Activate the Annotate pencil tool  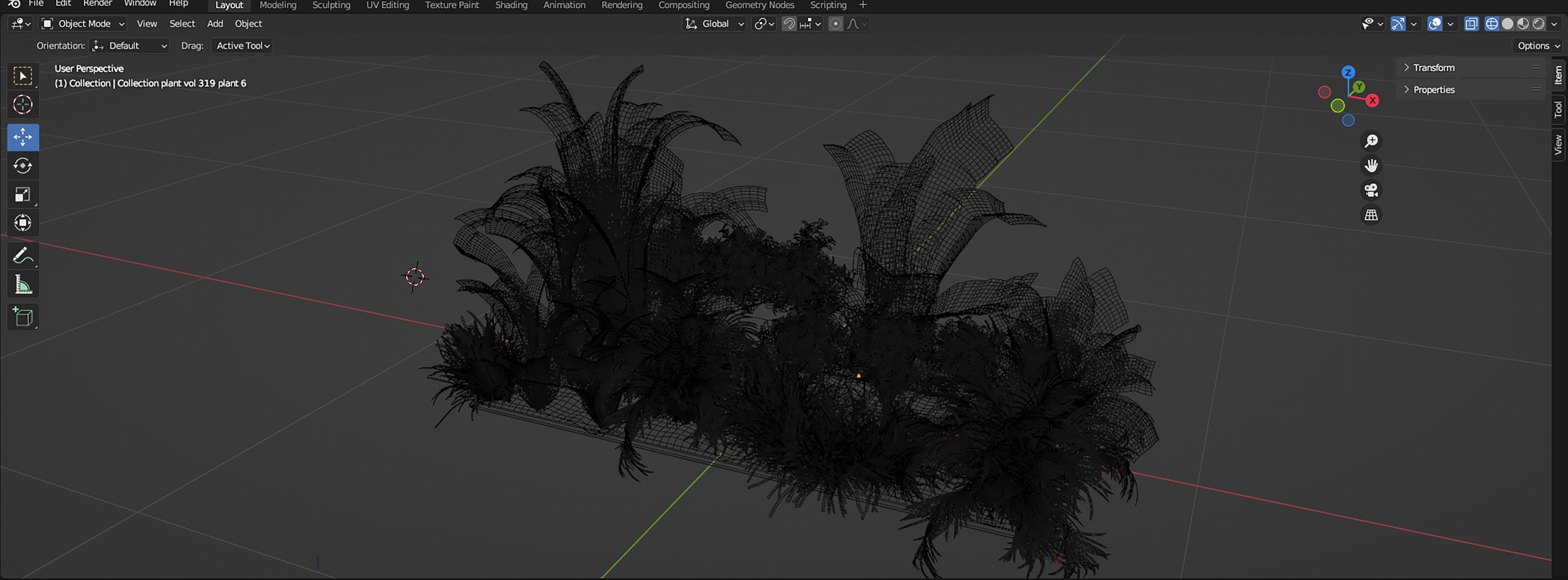tap(23, 256)
